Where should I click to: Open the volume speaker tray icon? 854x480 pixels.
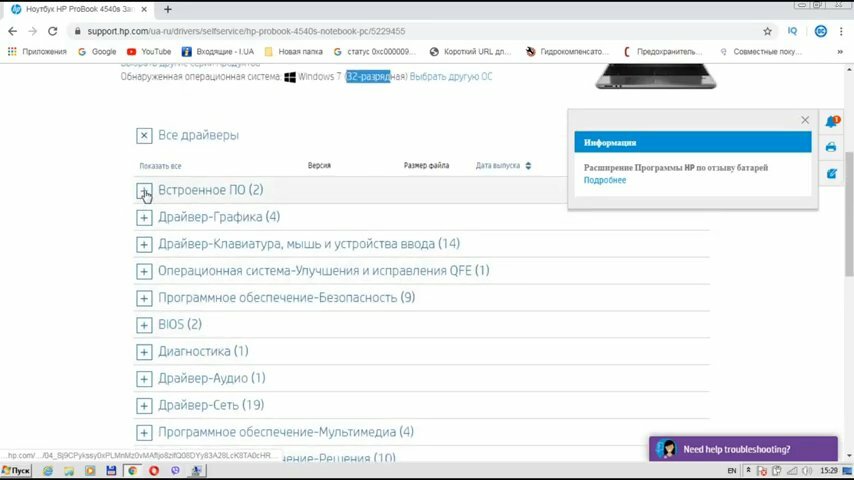pos(807,471)
